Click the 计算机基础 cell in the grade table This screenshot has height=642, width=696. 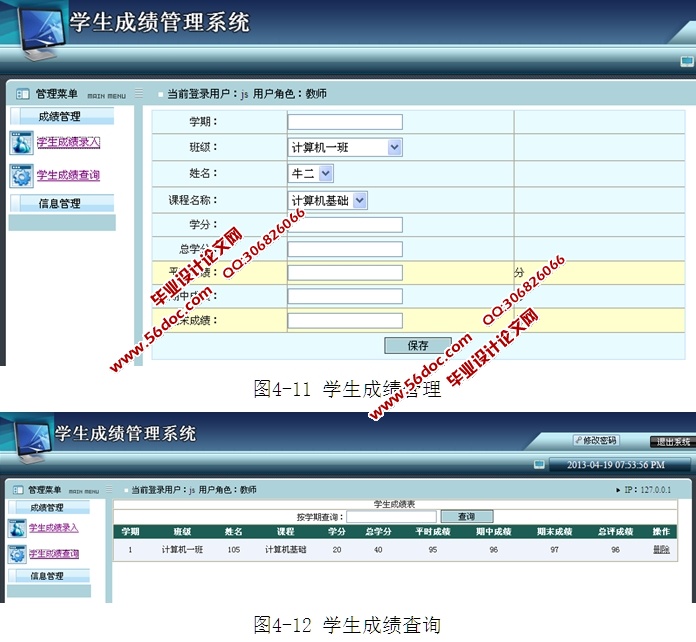[285, 550]
